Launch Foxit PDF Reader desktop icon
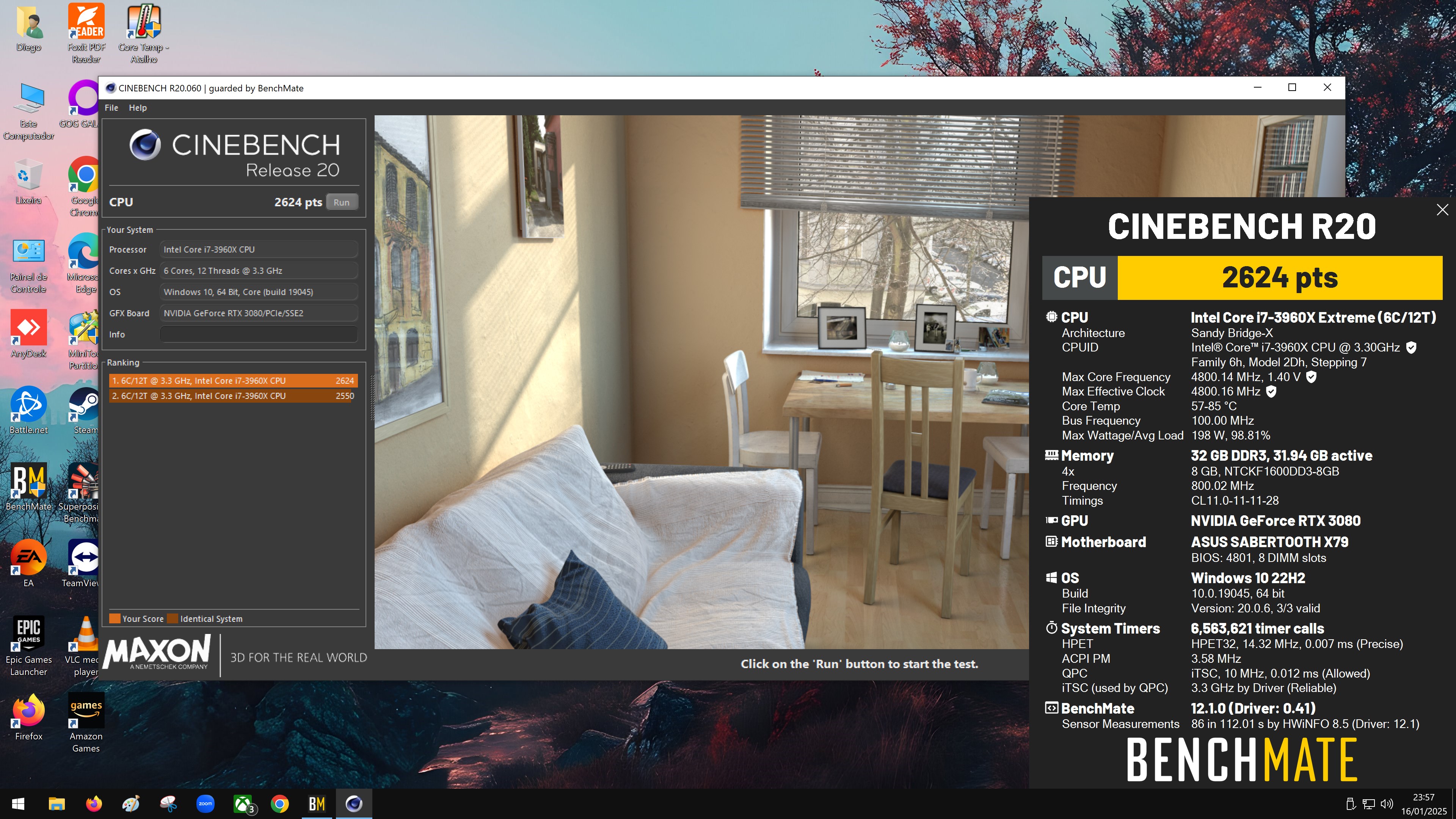The width and height of the screenshot is (1456, 819). point(86,33)
